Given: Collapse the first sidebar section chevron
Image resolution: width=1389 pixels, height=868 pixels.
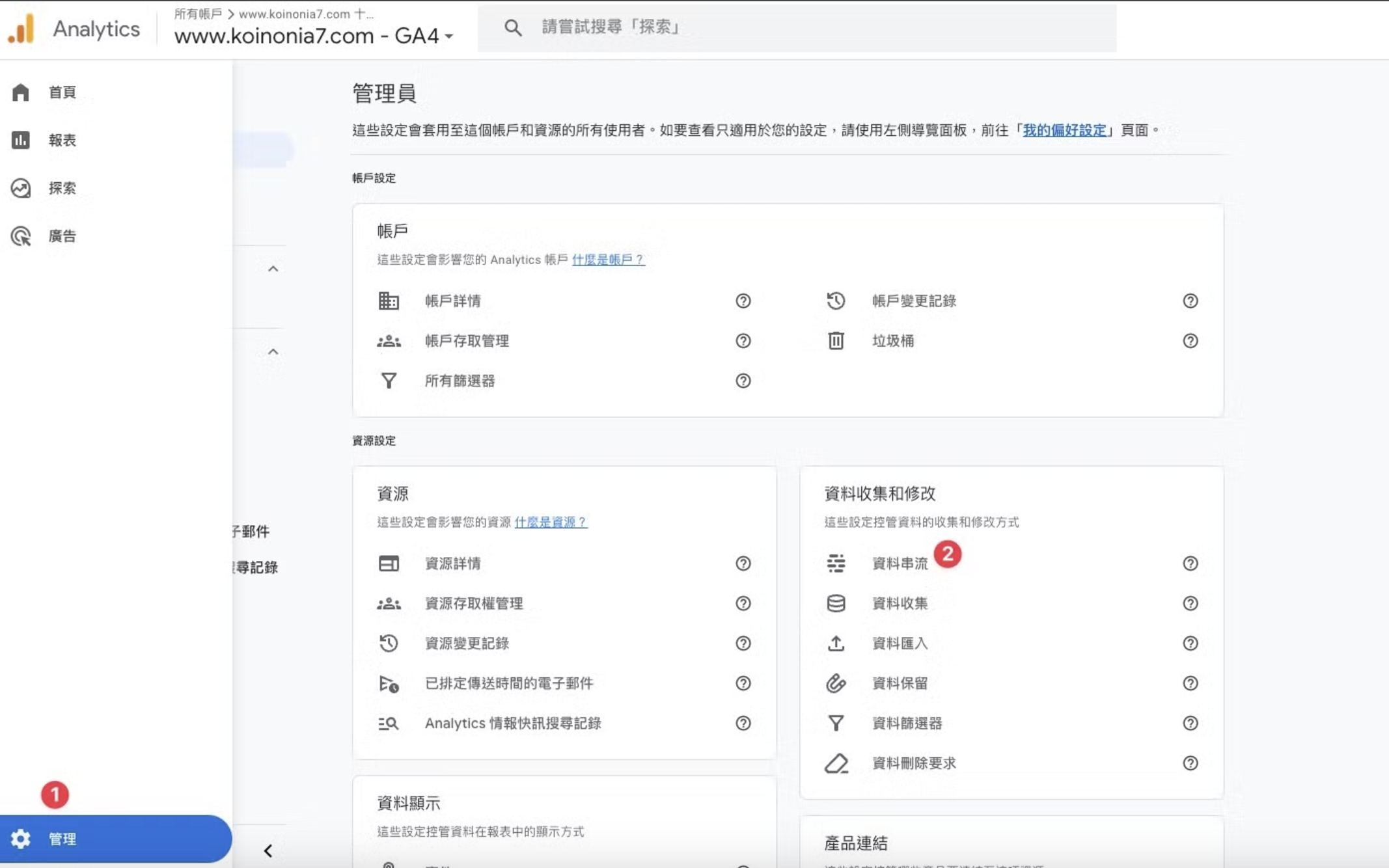Looking at the screenshot, I should (x=273, y=269).
